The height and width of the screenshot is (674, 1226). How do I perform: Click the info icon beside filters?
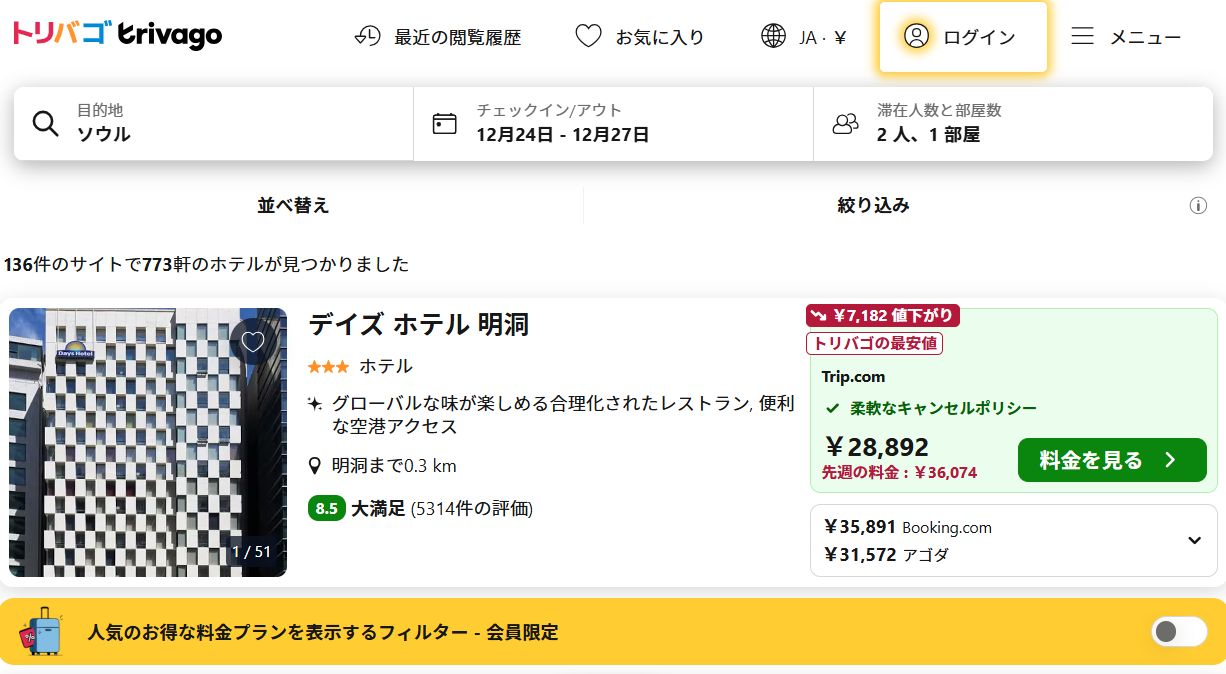1198,206
